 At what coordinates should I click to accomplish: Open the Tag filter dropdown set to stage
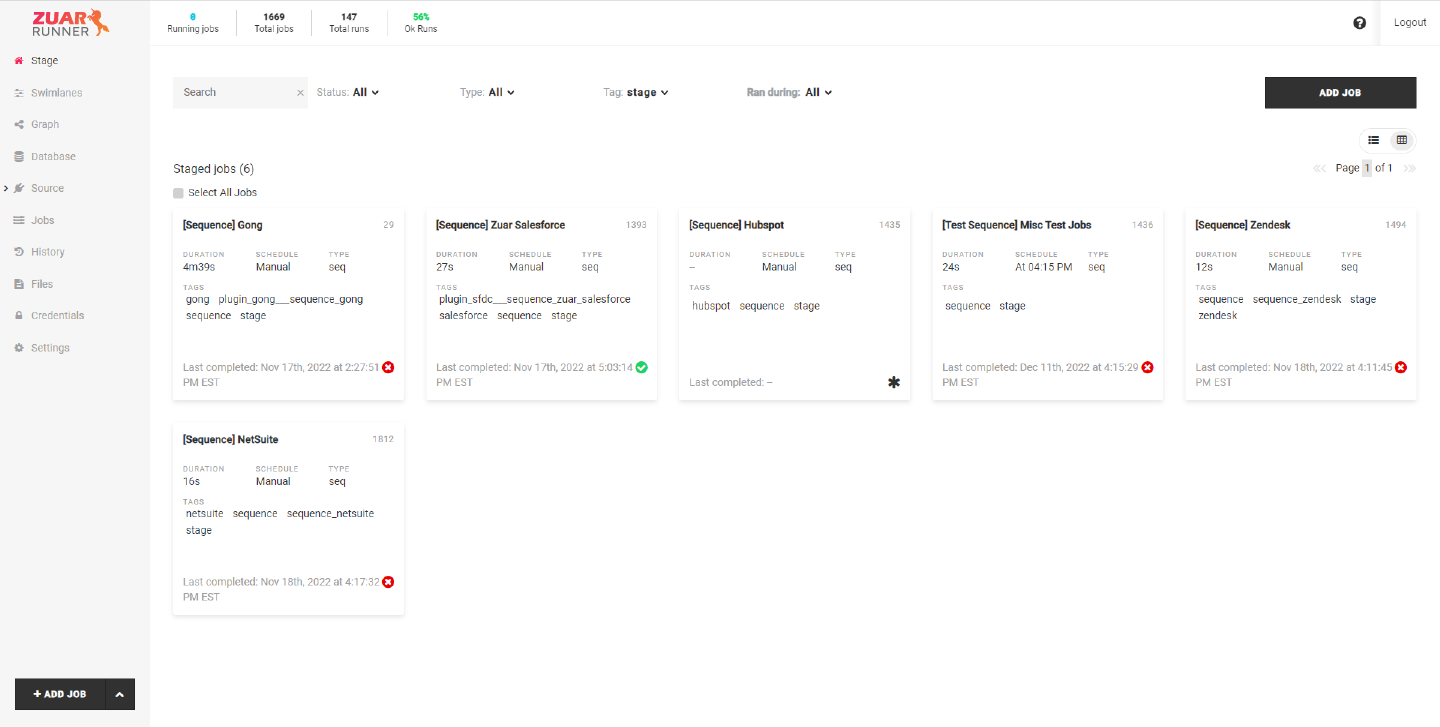[x=647, y=92]
